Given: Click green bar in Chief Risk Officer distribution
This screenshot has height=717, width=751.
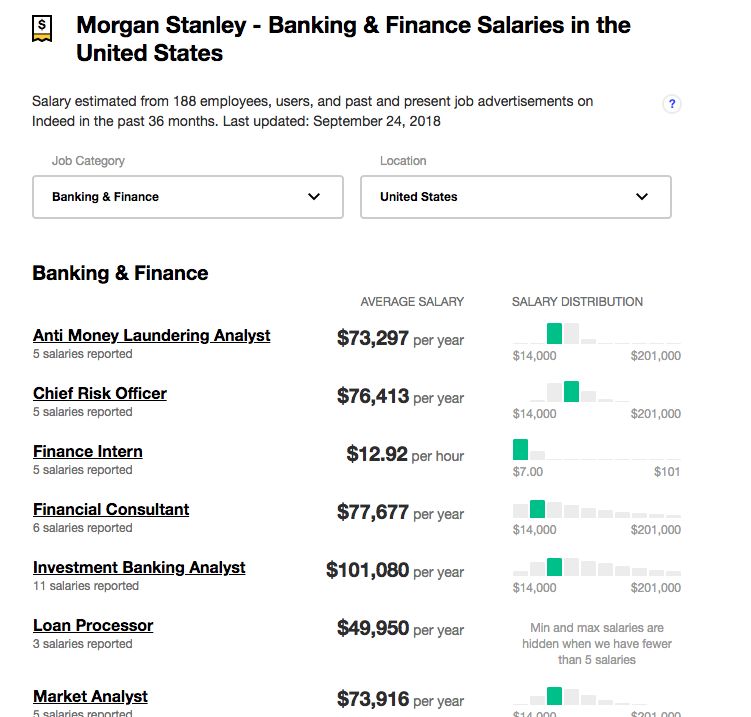Looking at the screenshot, I should tap(571, 391).
